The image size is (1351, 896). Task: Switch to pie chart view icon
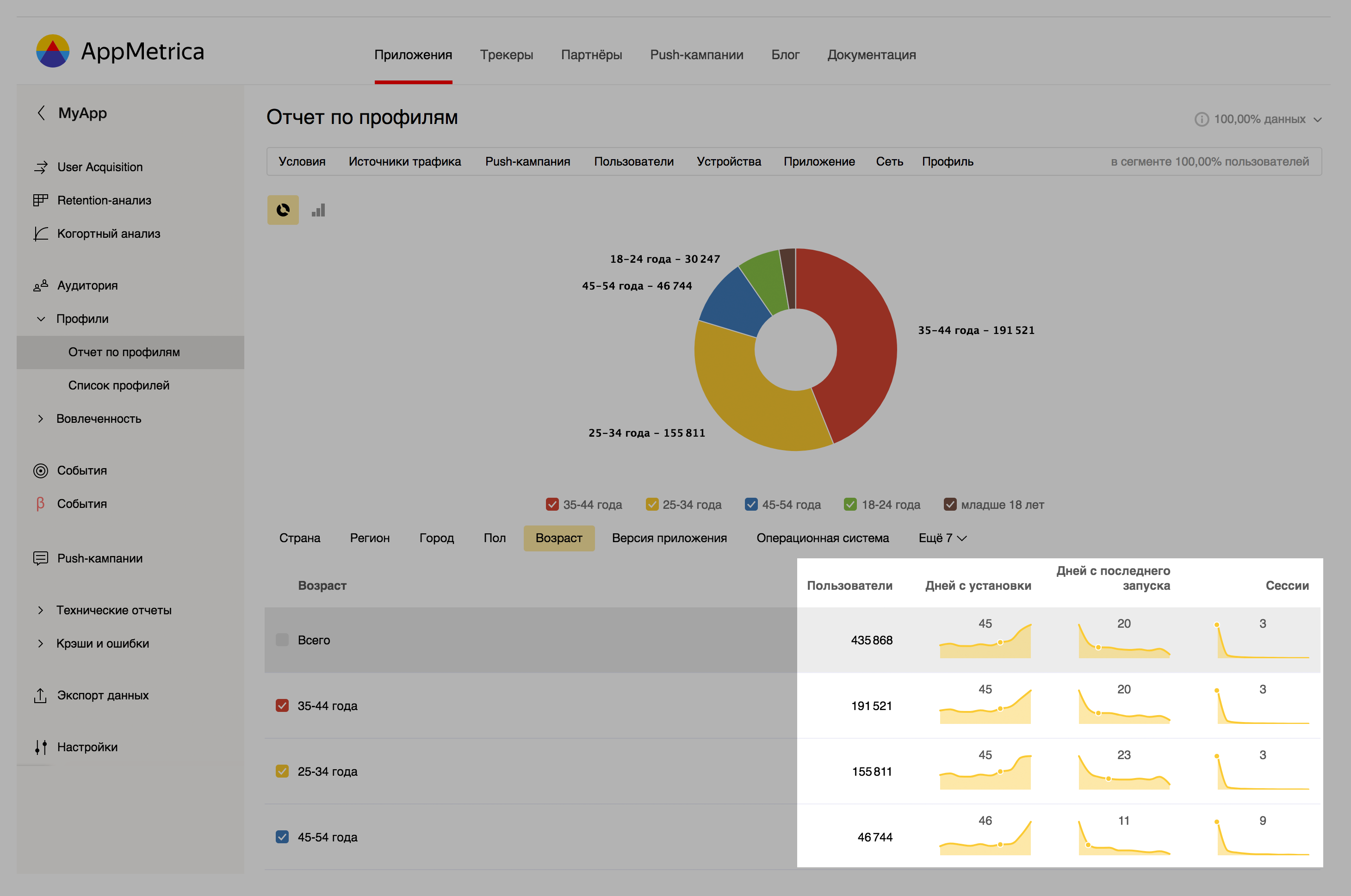(x=283, y=210)
